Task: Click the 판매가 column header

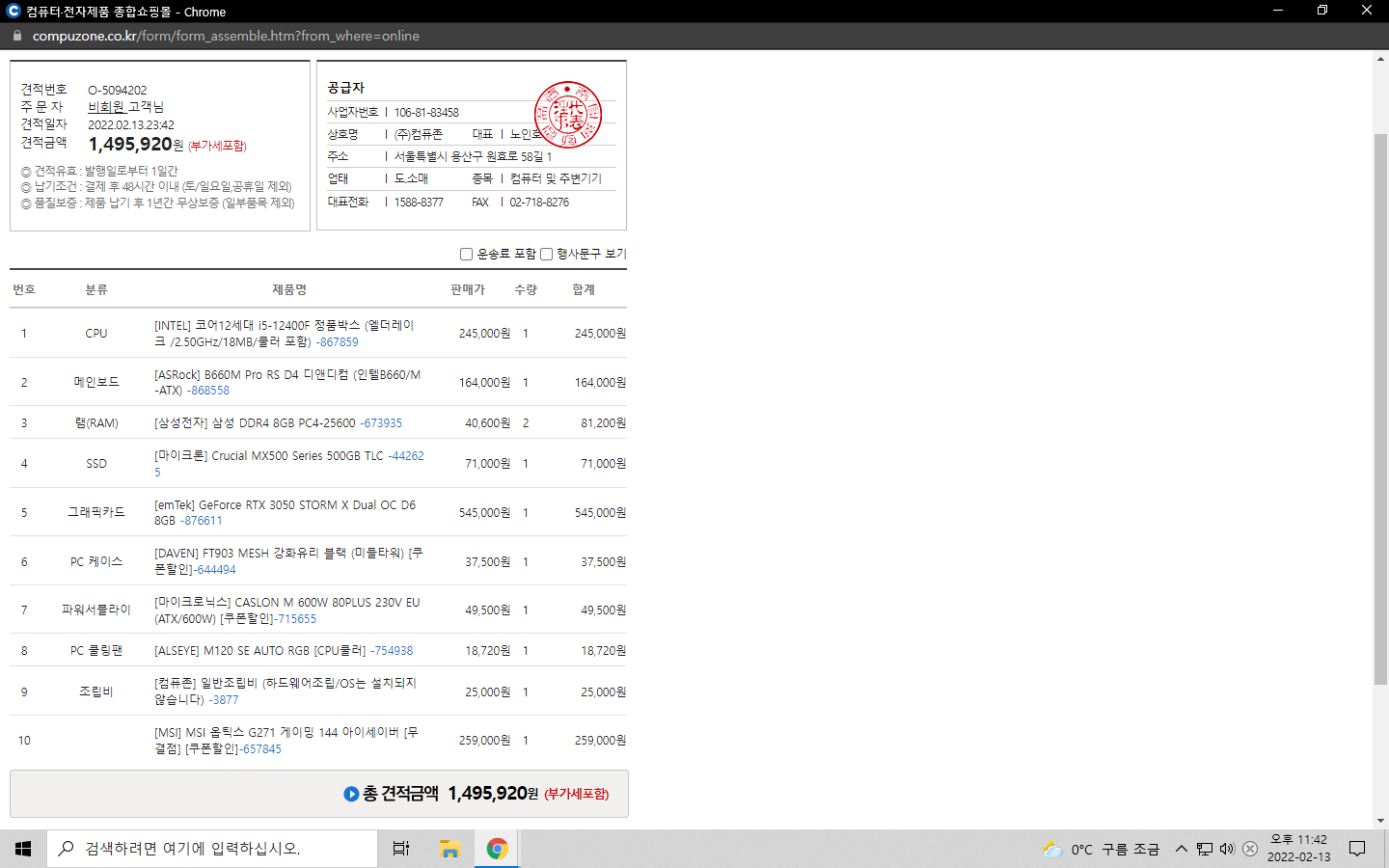Action: click(x=468, y=289)
